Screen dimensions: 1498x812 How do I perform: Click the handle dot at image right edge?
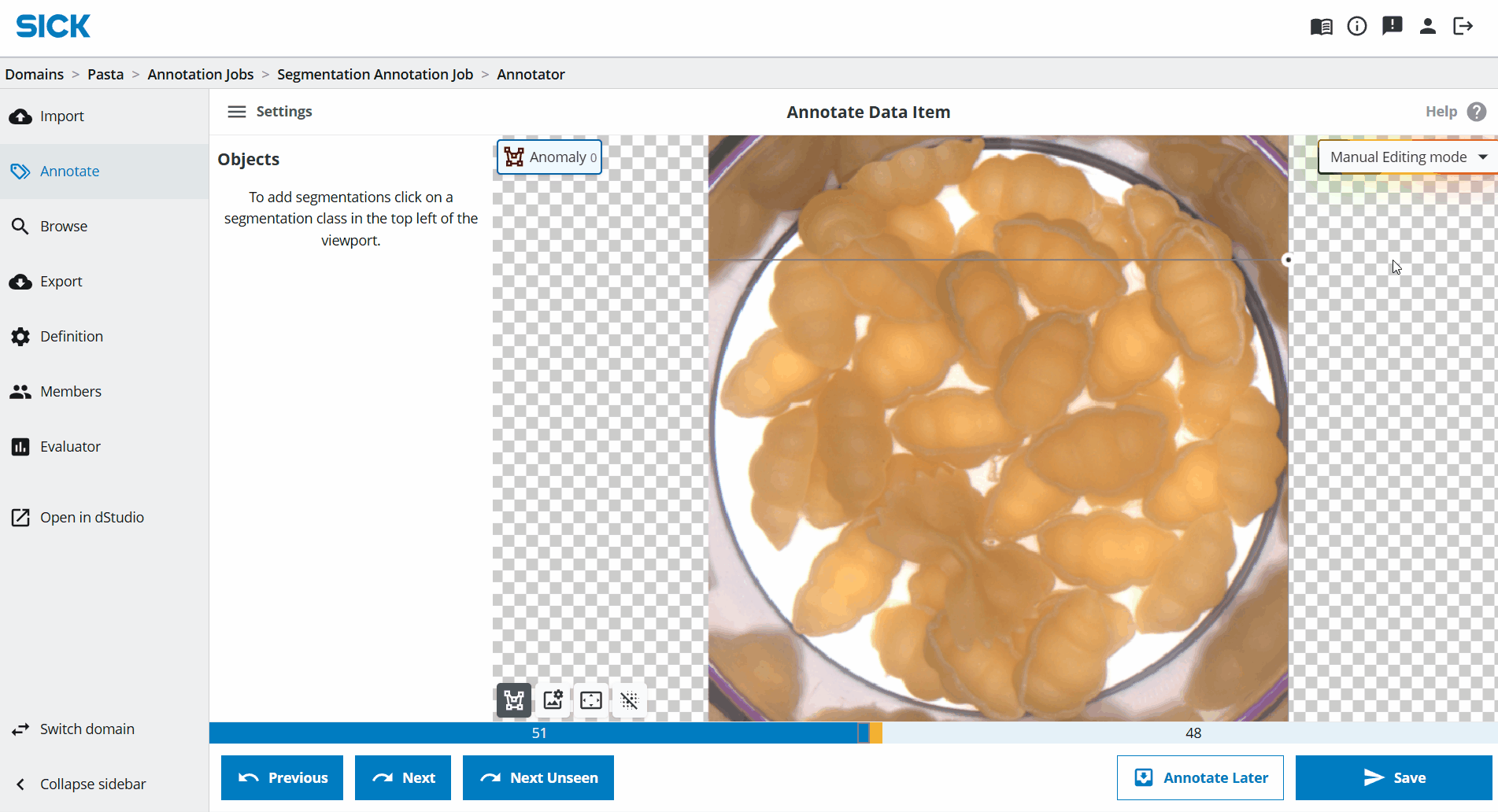pyautogui.click(x=1288, y=260)
